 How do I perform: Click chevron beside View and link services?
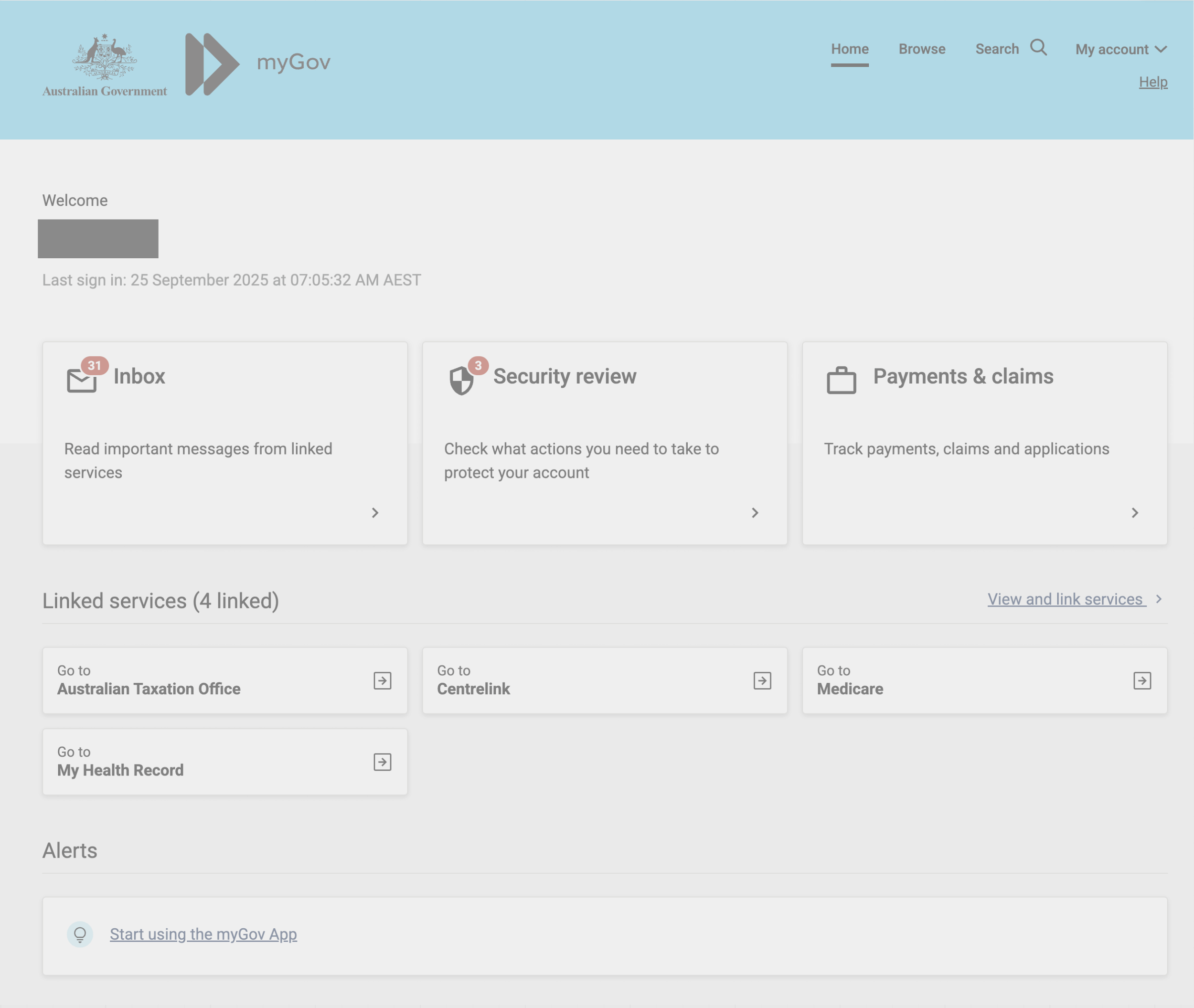point(1159,599)
